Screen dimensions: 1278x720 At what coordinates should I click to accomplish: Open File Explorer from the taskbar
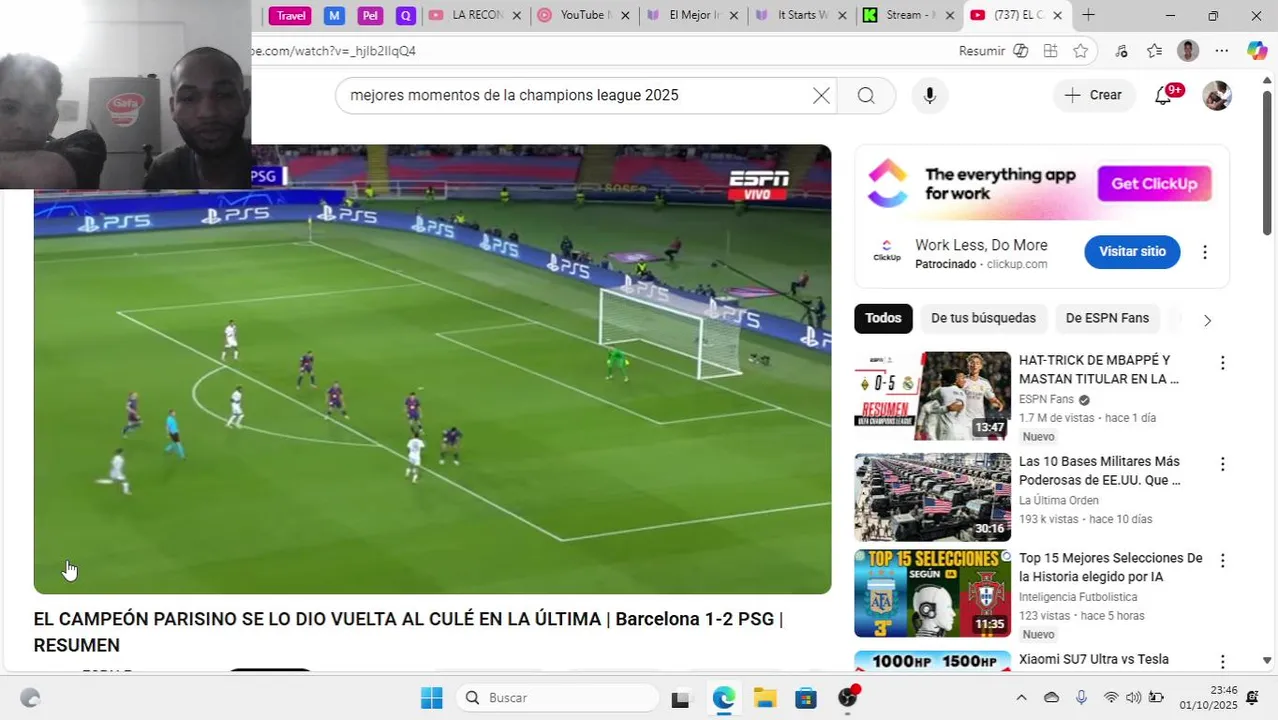[x=765, y=698]
